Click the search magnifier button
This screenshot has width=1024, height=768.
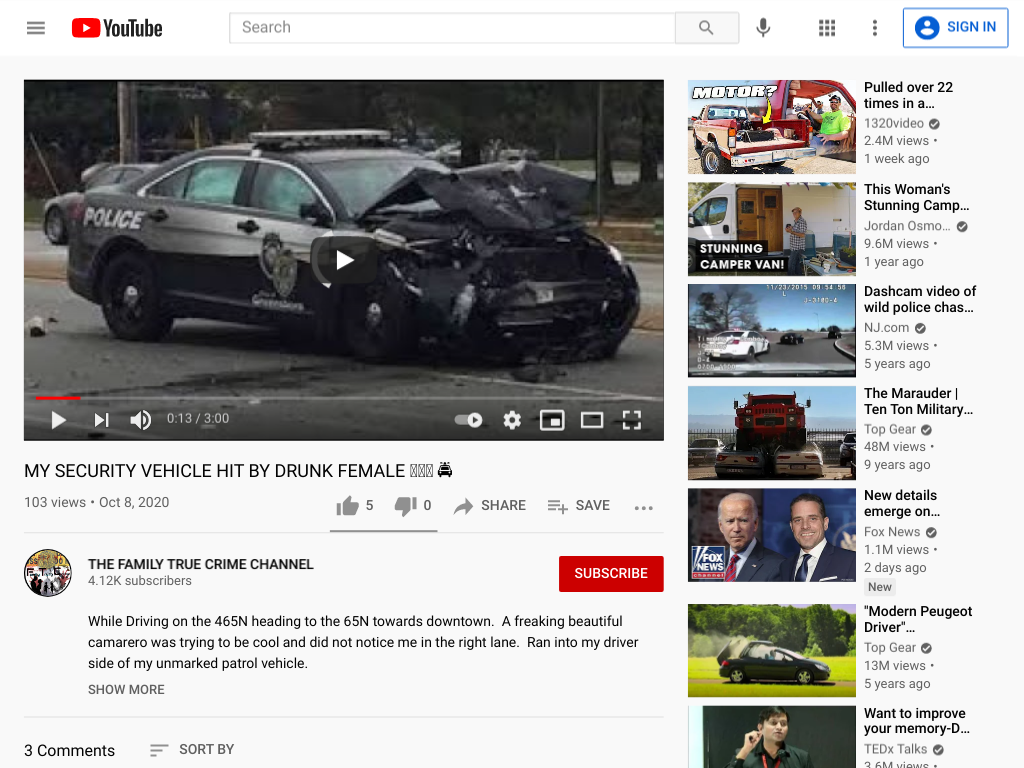(706, 27)
